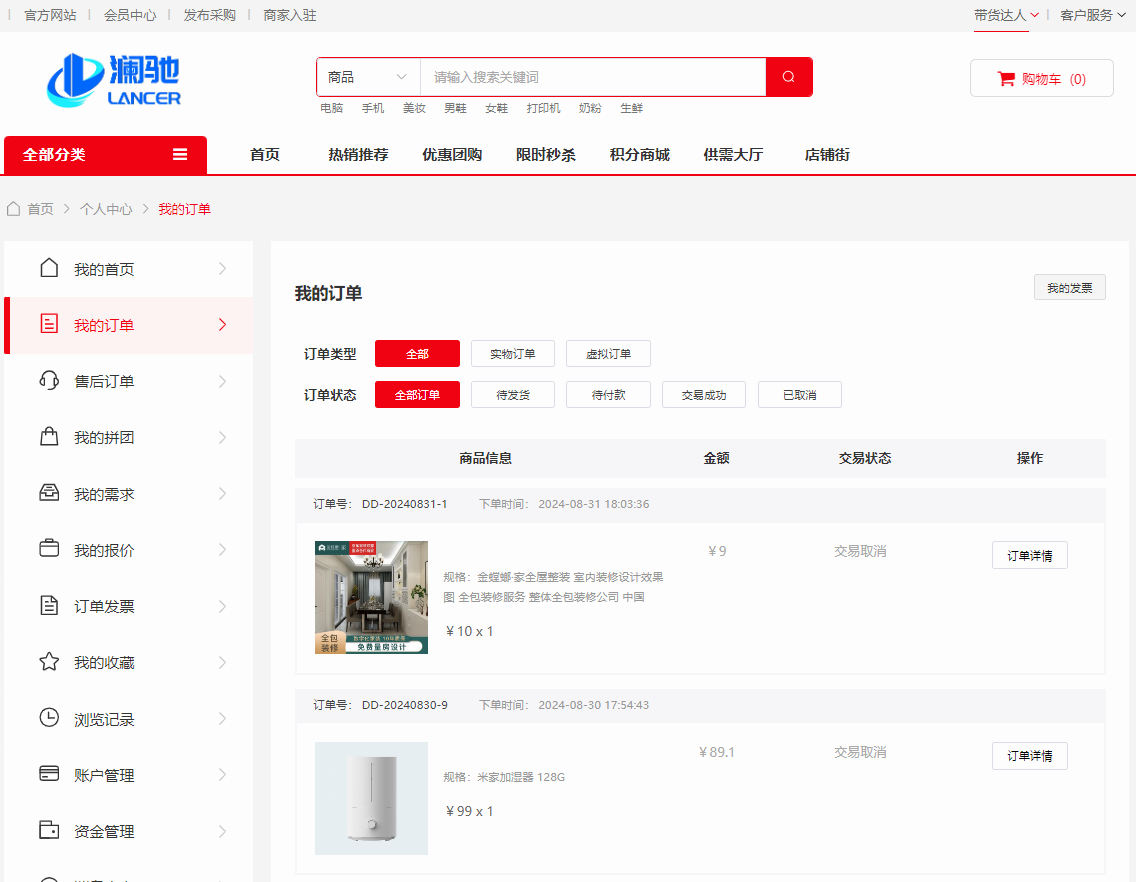Click the star icon beside 我的收藏
The image size is (1136, 882).
(x=49, y=662)
